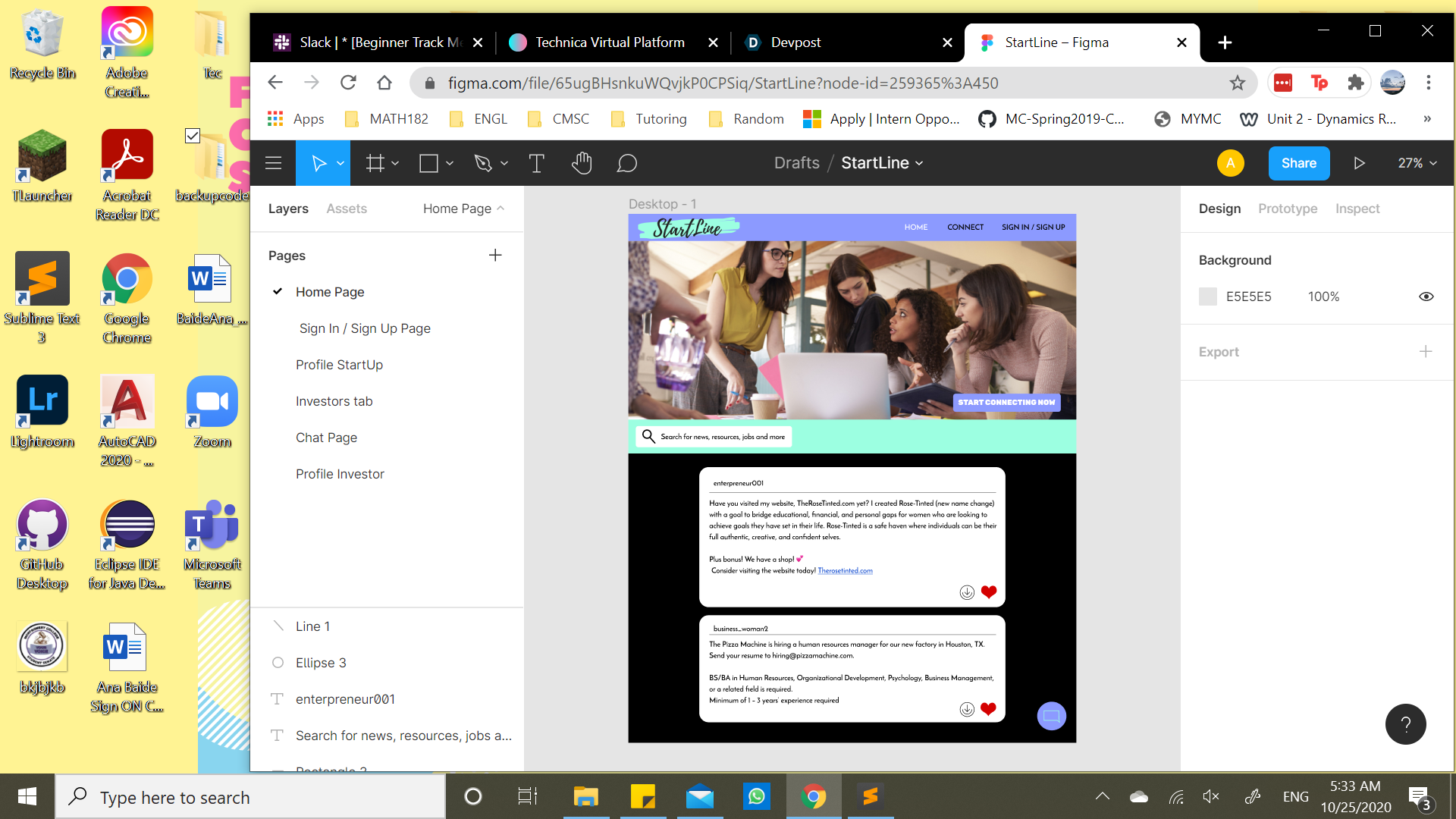Image resolution: width=1456 pixels, height=819 pixels.
Task: Bookmark this page with star icon
Action: pyautogui.click(x=1238, y=83)
